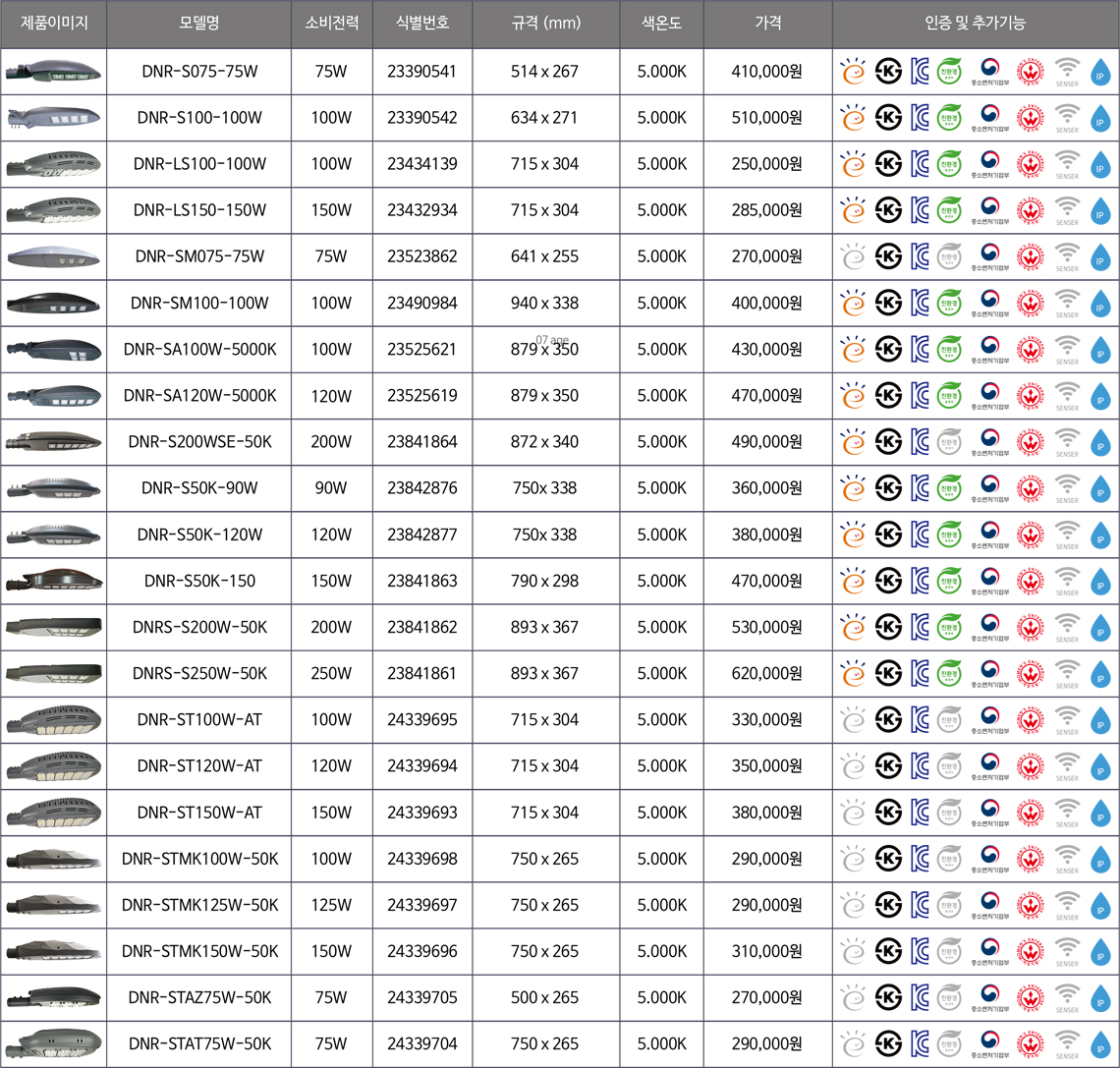1120x1068 pixels.
Task: Click the 250W power consumption cell
Action: [x=331, y=674]
